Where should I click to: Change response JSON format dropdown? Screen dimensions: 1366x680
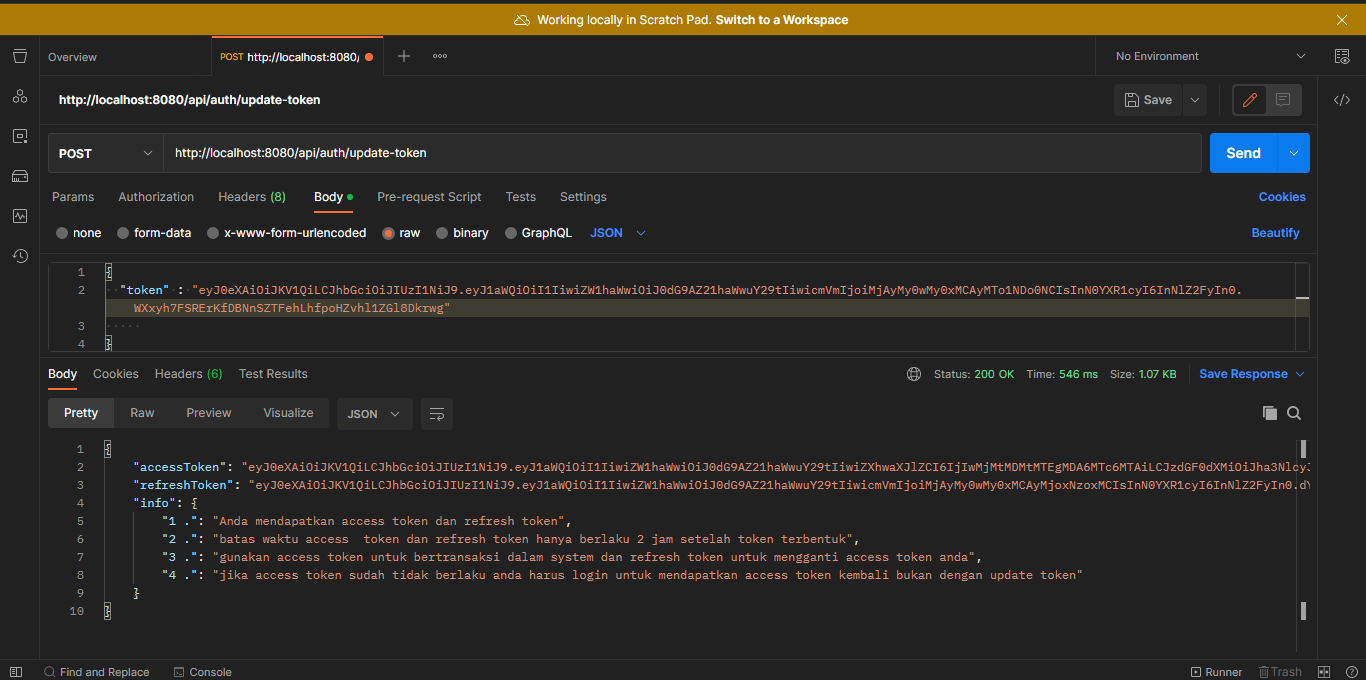[x=375, y=413]
